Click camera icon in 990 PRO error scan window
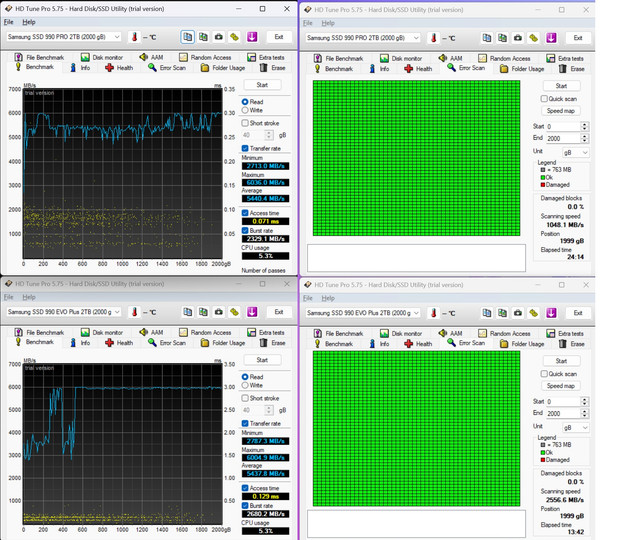The height and width of the screenshot is (540, 640). (518, 38)
